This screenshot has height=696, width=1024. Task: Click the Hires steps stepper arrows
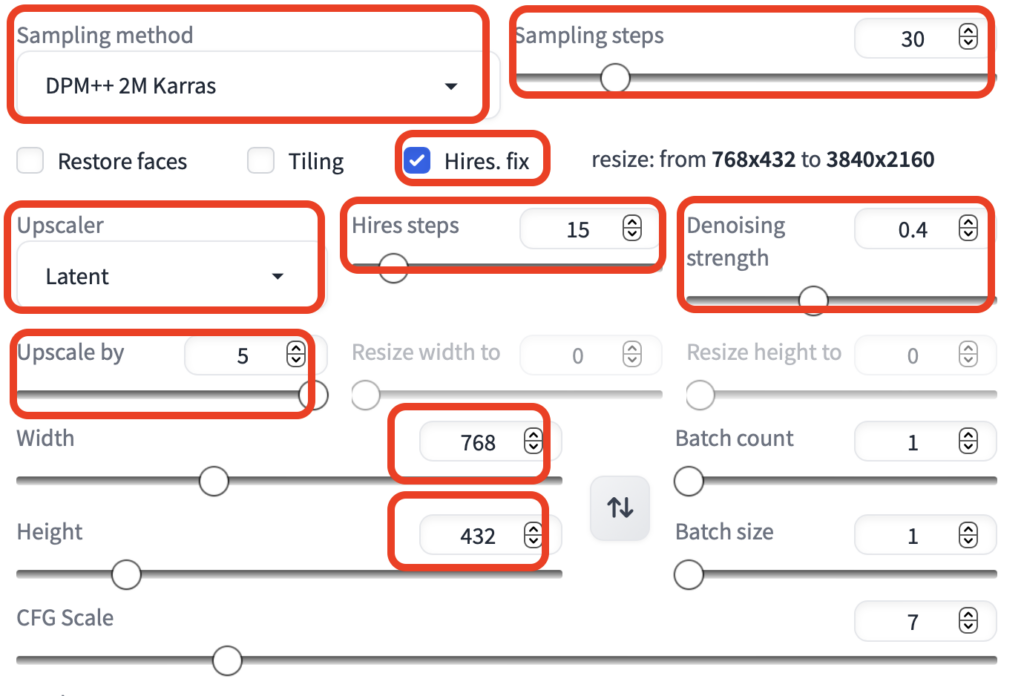(x=632, y=228)
